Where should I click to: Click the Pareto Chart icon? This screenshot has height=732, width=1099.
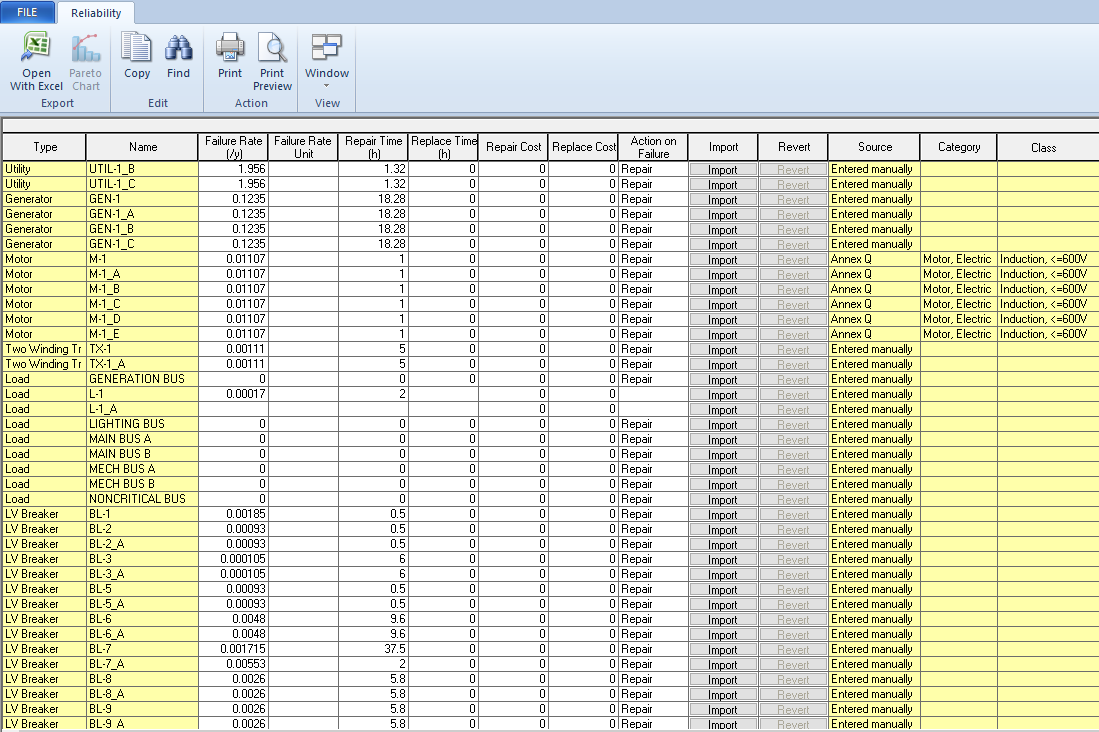coord(85,62)
